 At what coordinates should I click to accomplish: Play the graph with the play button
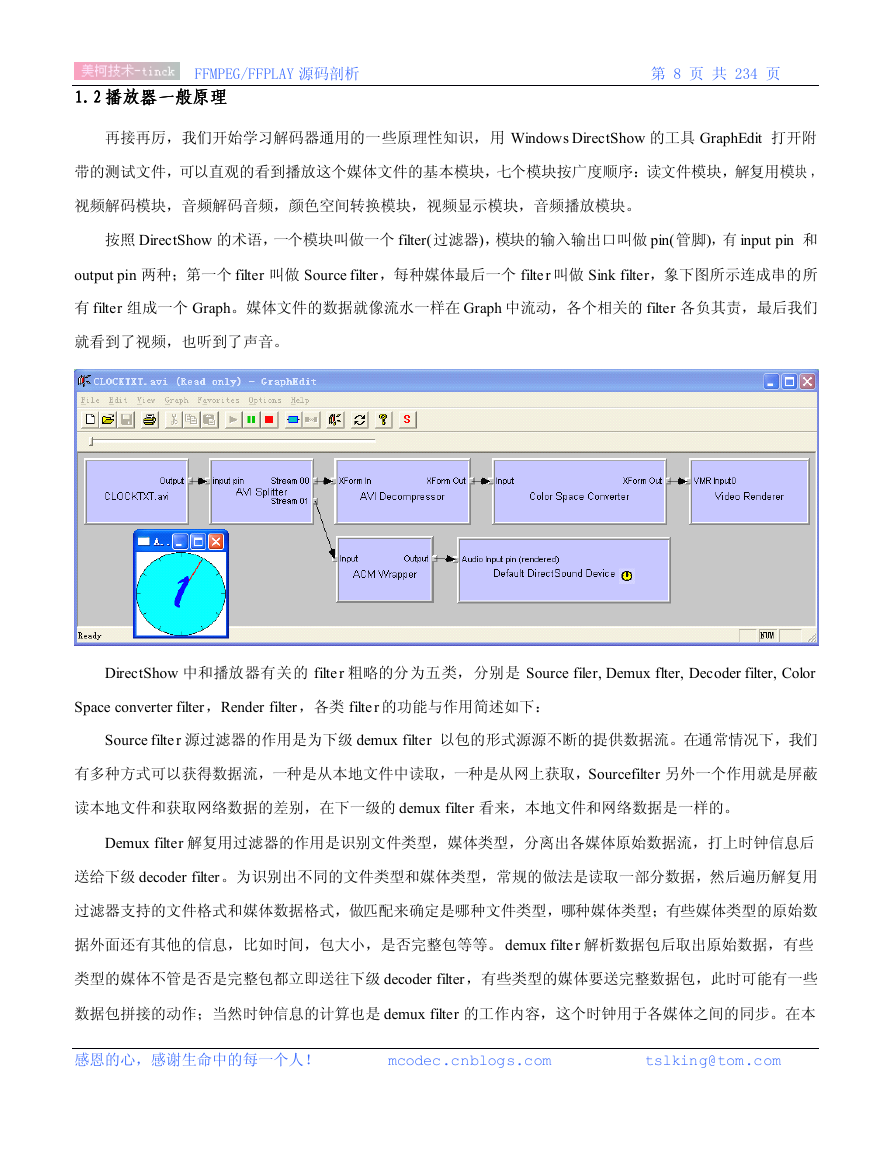pyautogui.click(x=233, y=420)
